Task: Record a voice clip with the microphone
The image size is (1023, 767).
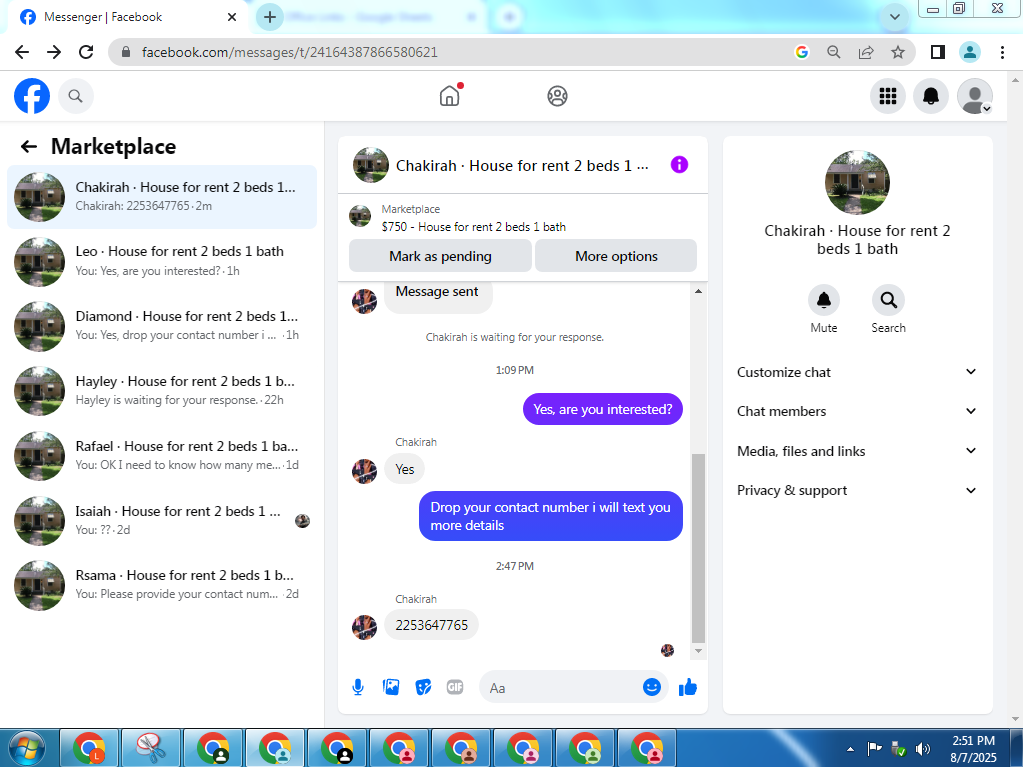Action: click(358, 687)
